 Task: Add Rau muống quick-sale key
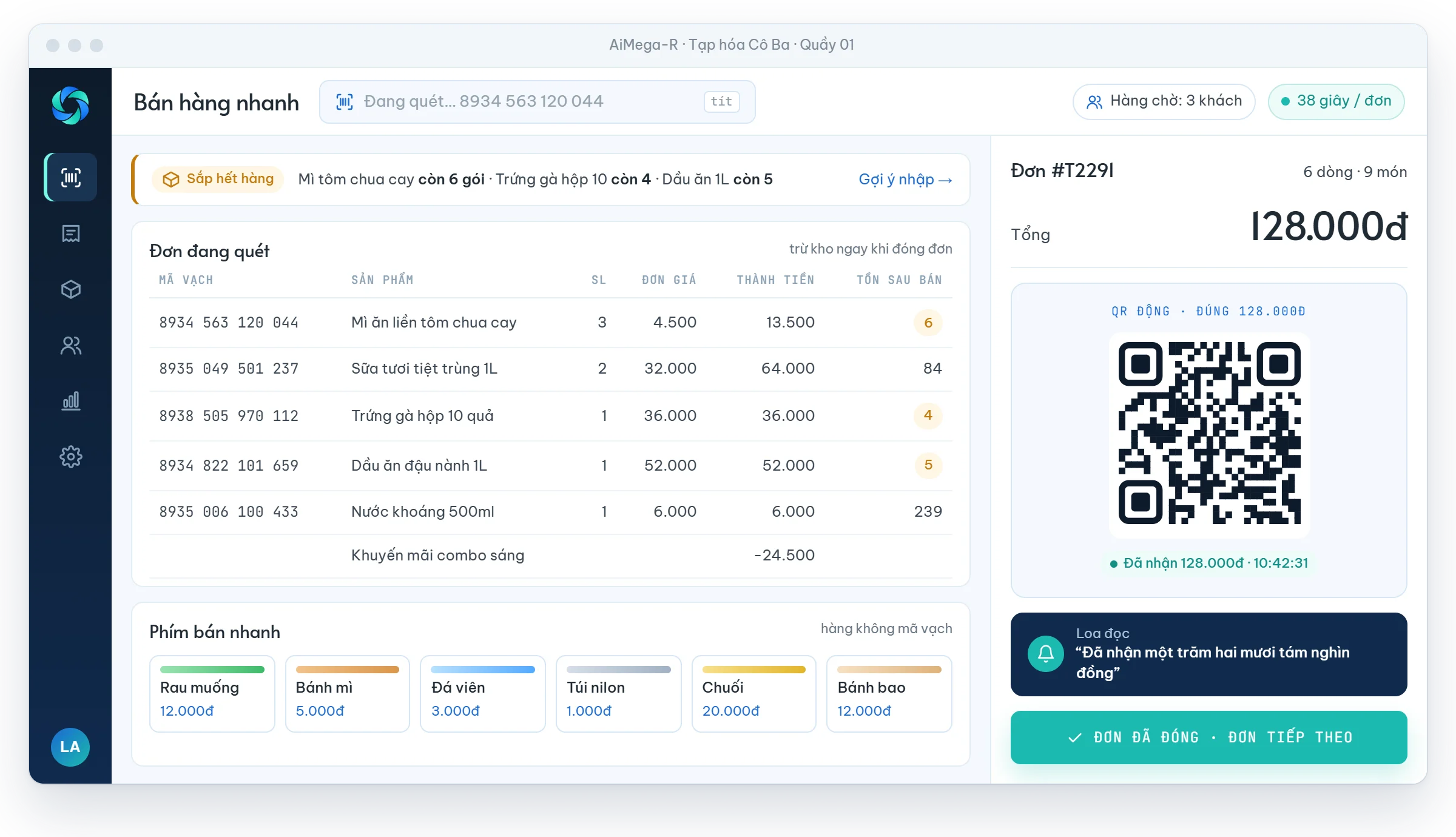[x=212, y=694]
